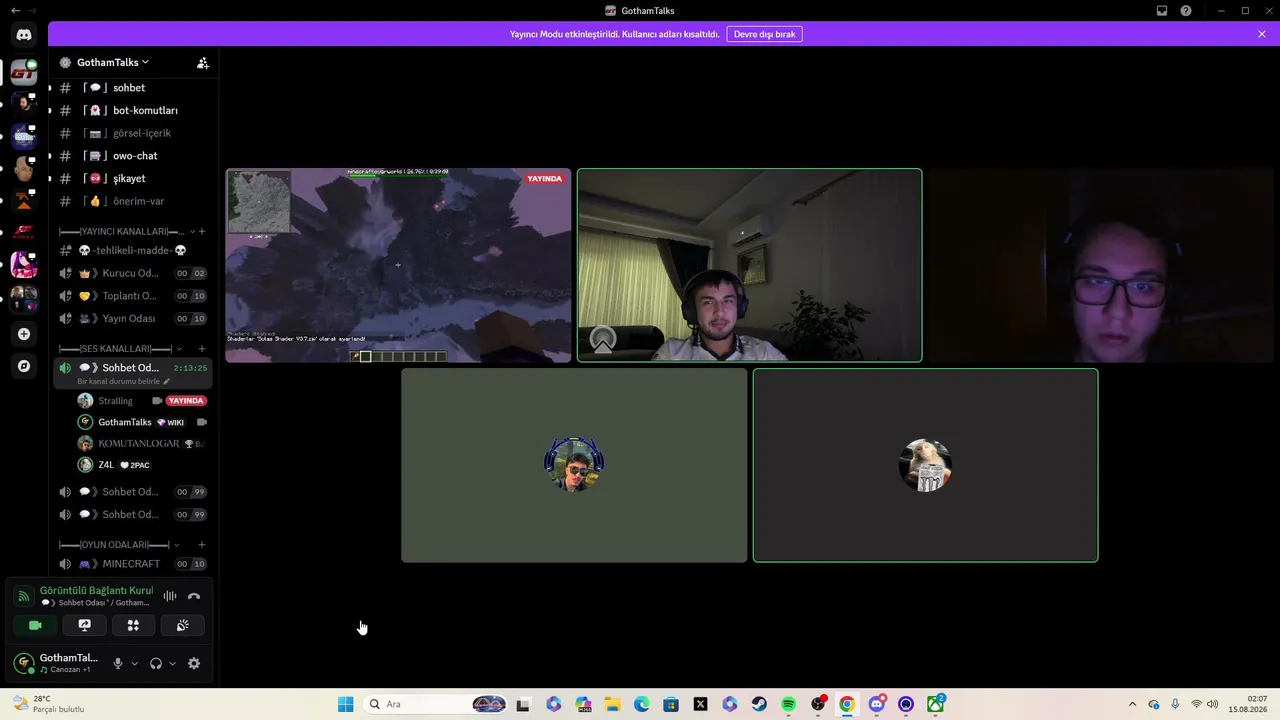Viewport: 1280px width, 720px height.
Task: Open Discord direct messages home
Action: (x=24, y=35)
